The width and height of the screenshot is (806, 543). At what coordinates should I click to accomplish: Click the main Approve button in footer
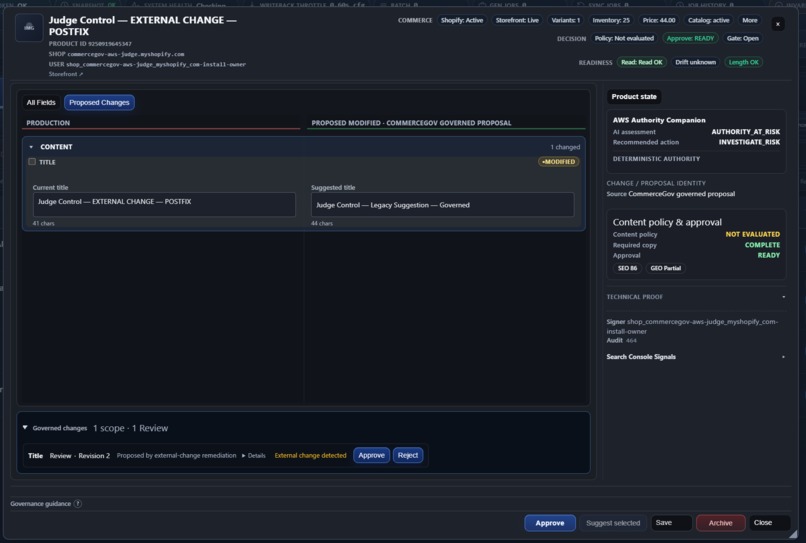pos(549,523)
